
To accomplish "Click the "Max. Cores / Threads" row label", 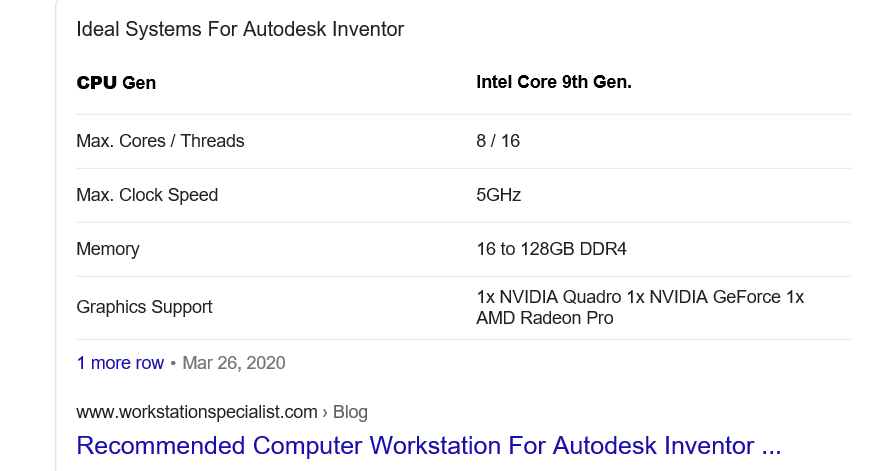I will click(160, 141).
